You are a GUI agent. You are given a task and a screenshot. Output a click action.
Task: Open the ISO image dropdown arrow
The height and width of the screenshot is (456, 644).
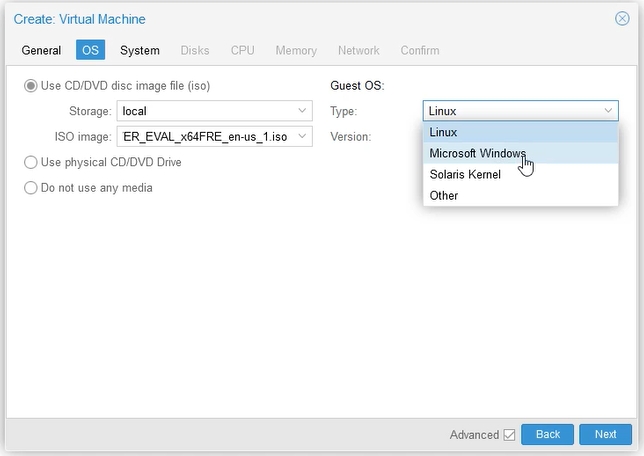[302, 136]
